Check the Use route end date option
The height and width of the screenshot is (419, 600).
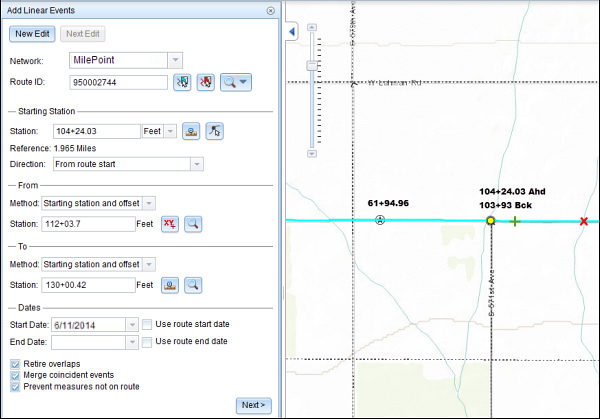[x=147, y=342]
